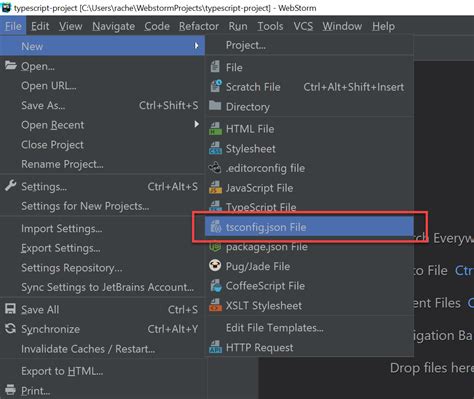Select the XSLT Stylesheet icon

click(215, 305)
